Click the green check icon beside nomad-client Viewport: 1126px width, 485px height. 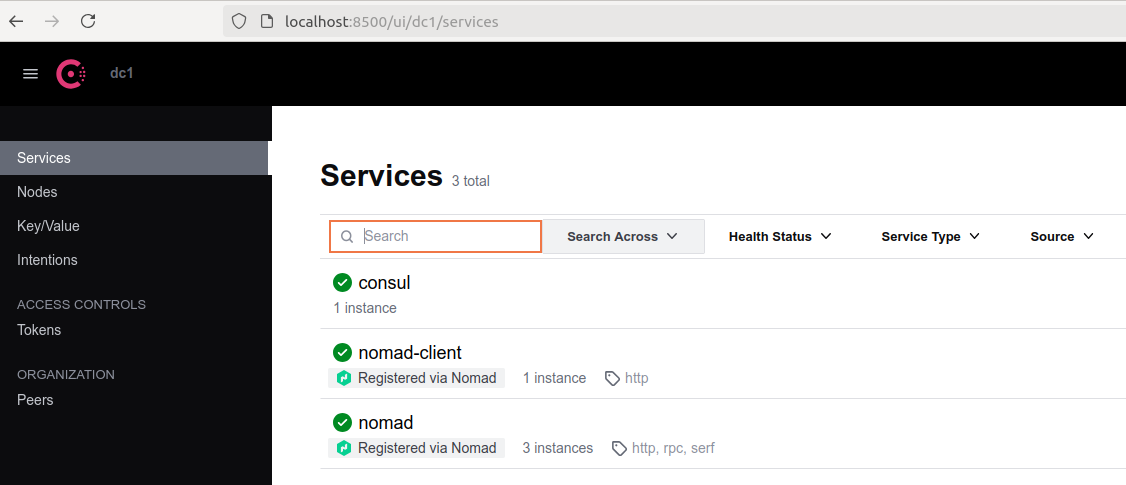(343, 353)
